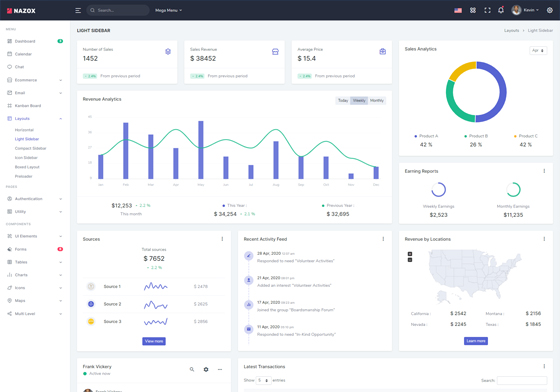
Task: Open Recent Activity Feed options menu
Action: pyautogui.click(x=383, y=239)
